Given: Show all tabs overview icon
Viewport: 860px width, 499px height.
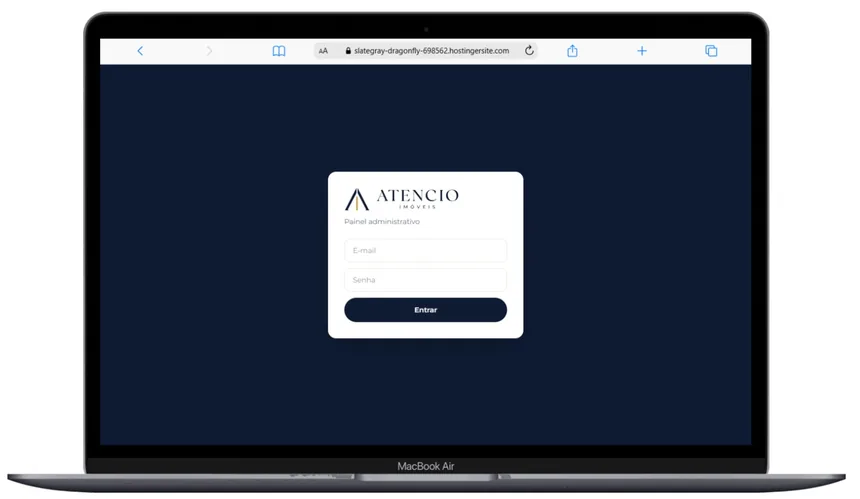Looking at the screenshot, I should tap(711, 51).
